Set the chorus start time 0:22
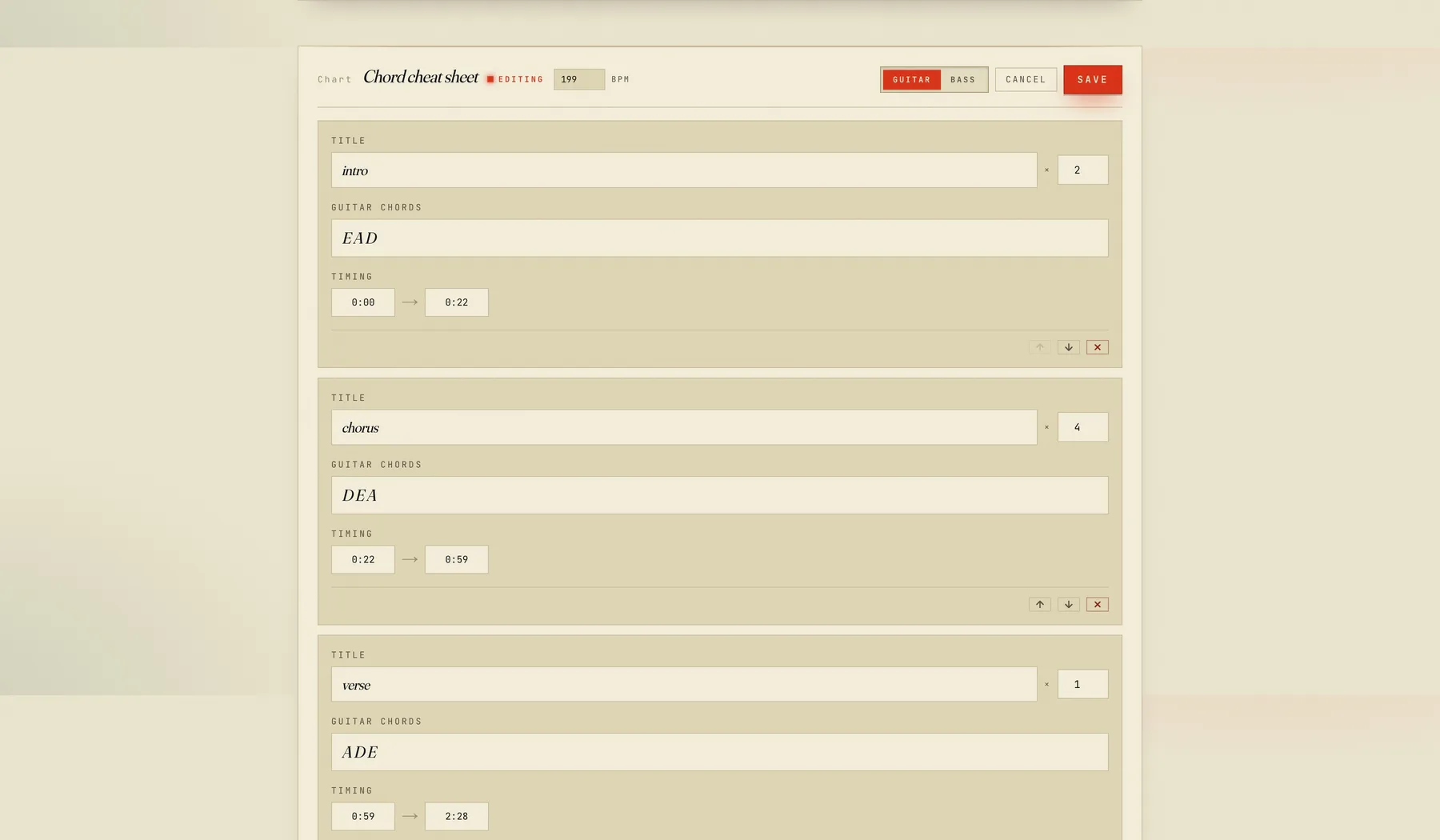This screenshot has height=840, width=1440. click(x=363, y=559)
